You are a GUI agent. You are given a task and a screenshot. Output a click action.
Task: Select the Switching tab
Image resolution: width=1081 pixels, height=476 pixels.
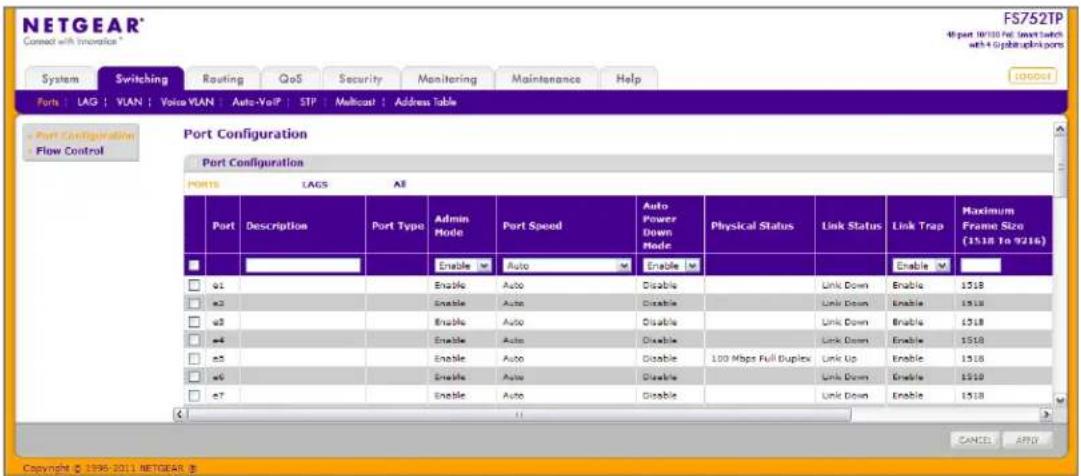click(x=141, y=79)
